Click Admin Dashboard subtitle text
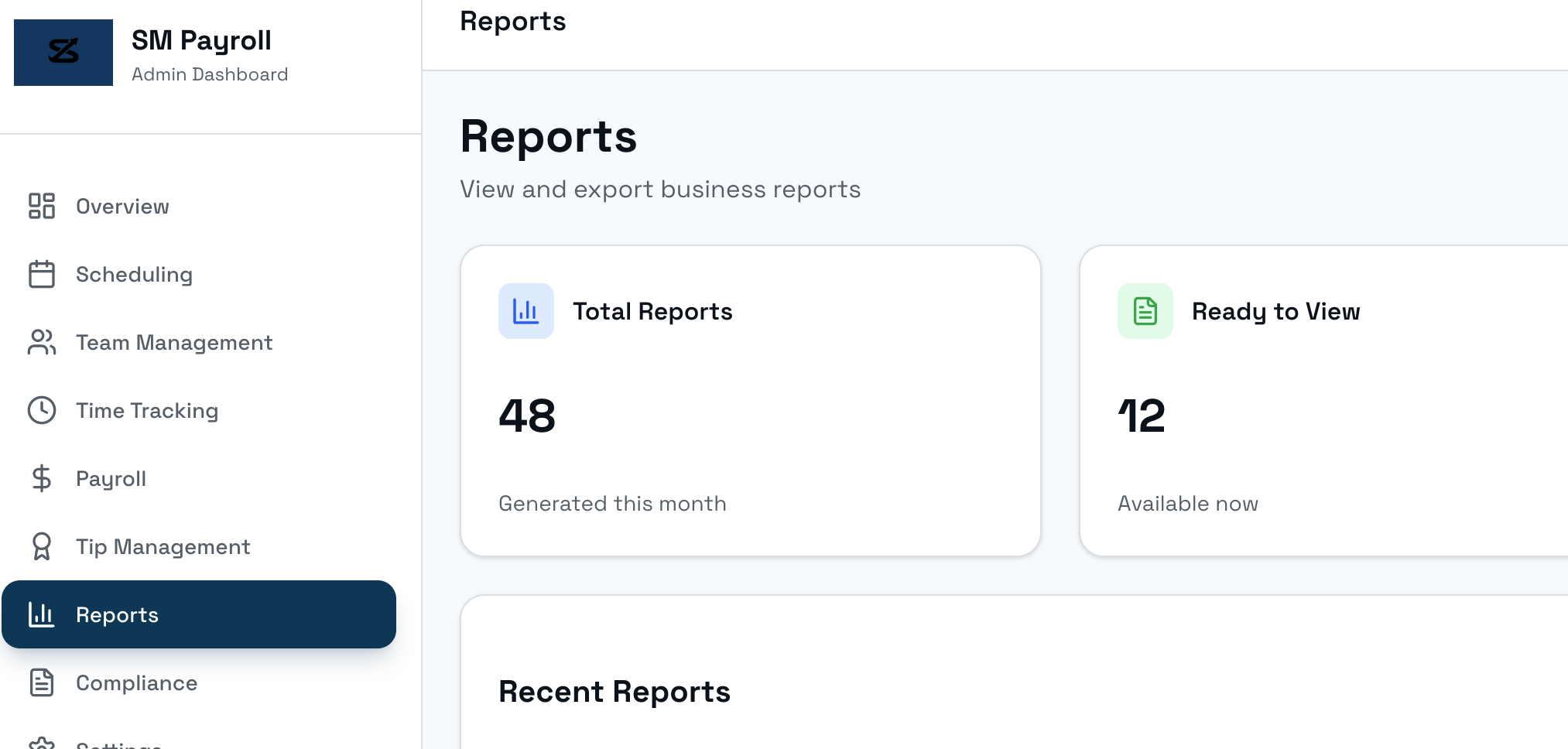The height and width of the screenshot is (749, 1568). 210,74
